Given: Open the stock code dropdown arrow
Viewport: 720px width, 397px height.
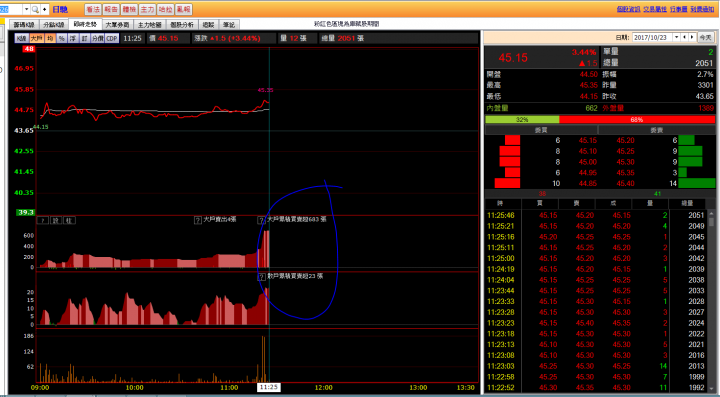Looking at the screenshot, I should point(26,9).
